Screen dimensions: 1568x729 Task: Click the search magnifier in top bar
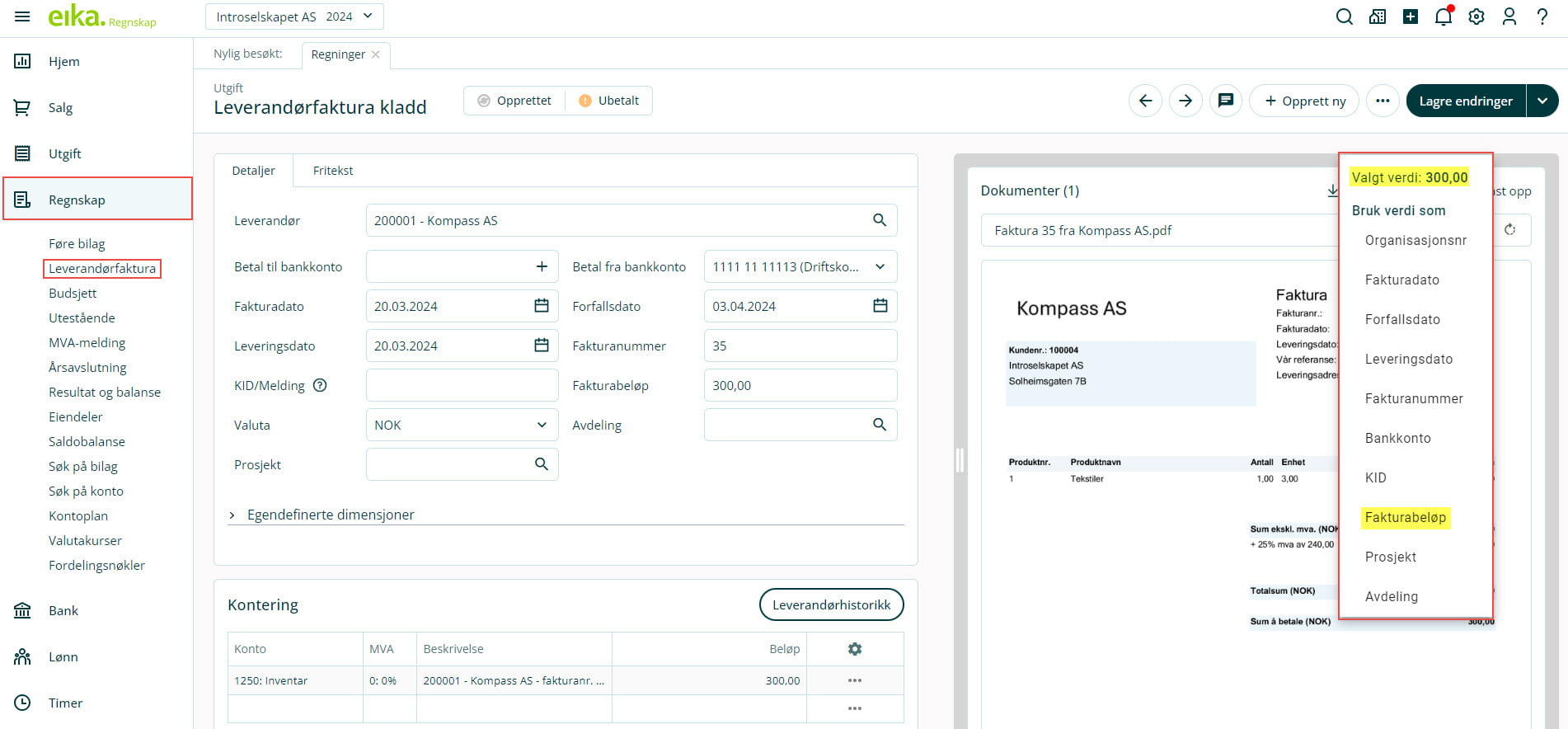tap(1344, 16)
